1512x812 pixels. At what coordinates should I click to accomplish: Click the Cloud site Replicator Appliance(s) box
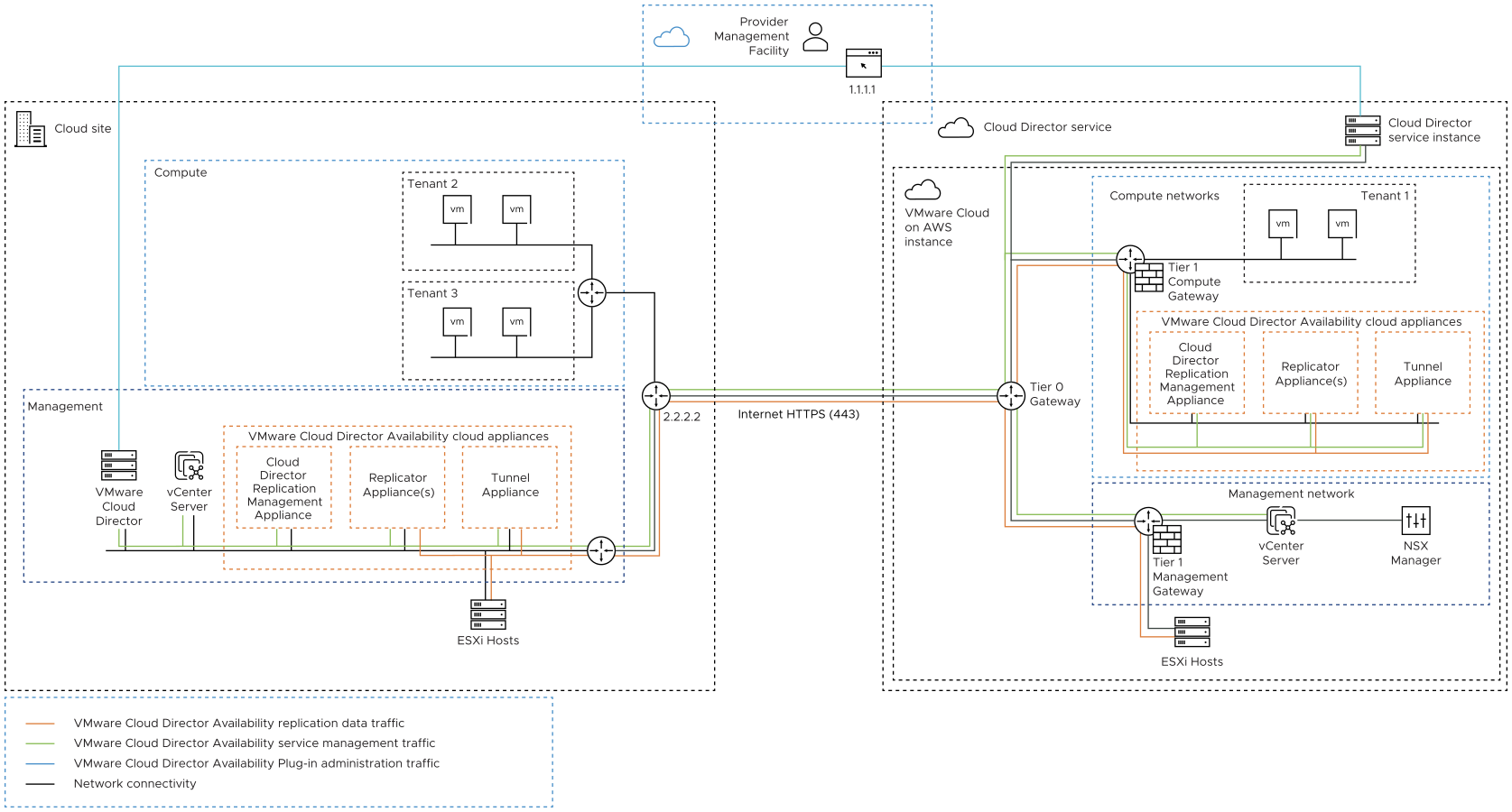pos(398,487)
